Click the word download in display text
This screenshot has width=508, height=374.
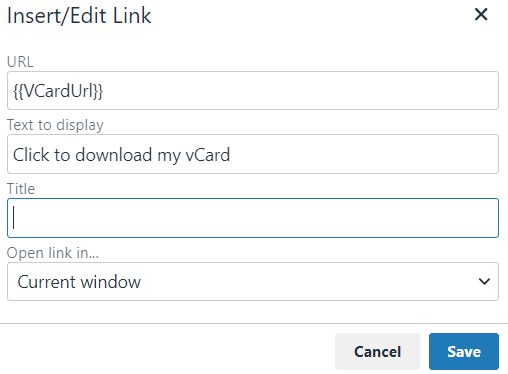pos(114,155)
